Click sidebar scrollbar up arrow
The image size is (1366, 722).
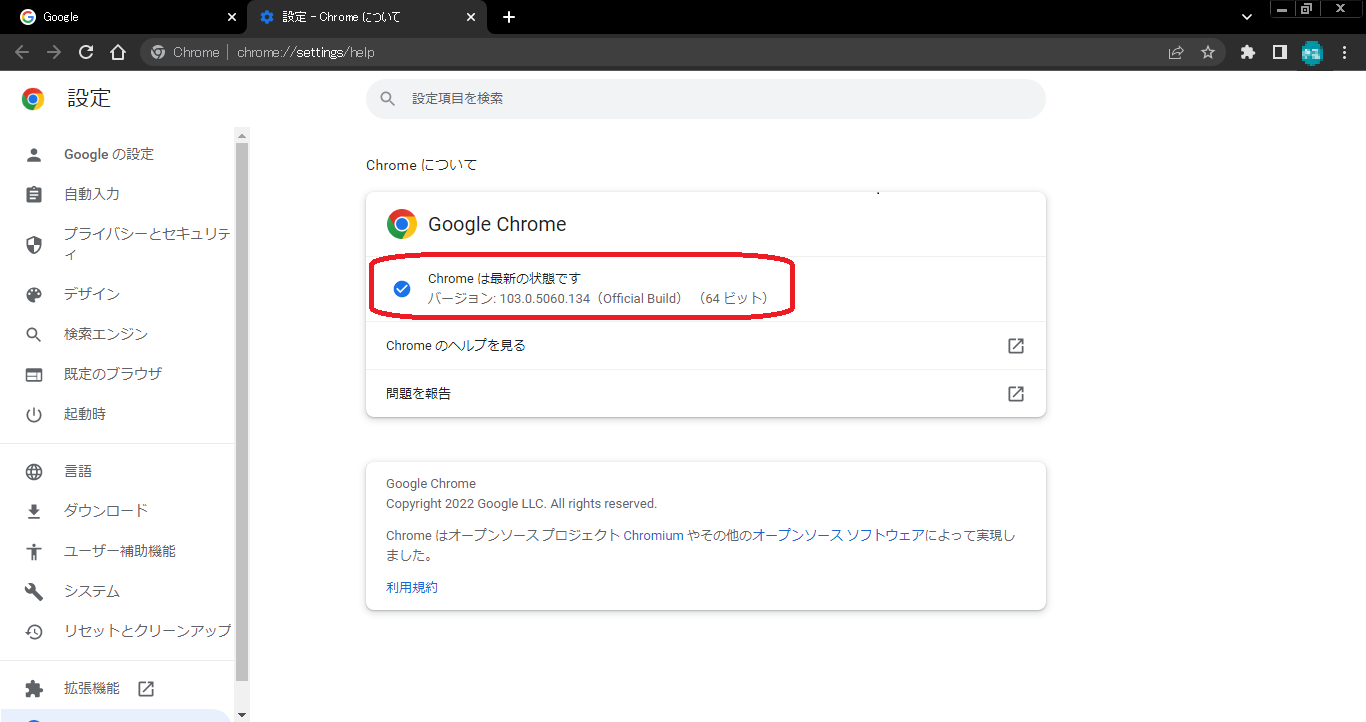click(241, 135)
